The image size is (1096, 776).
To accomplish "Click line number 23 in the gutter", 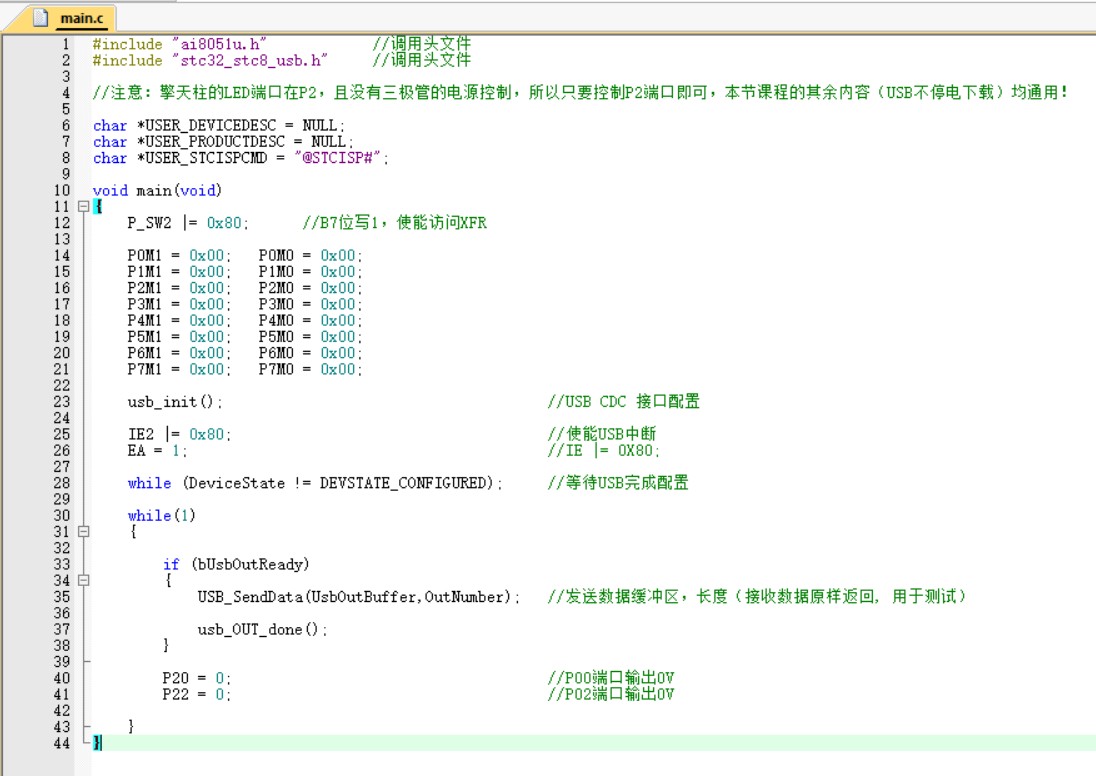I will click(62, 402).
